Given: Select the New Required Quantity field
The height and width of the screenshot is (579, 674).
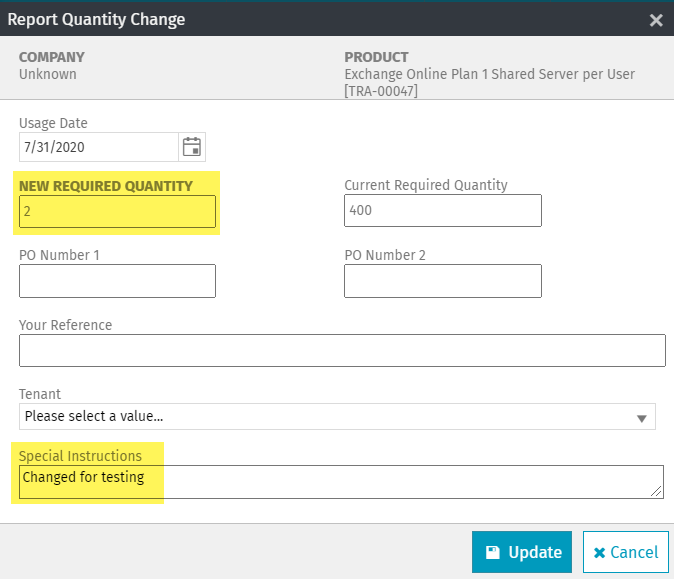Looking at the screenshot, I should (x=117, y=211).
